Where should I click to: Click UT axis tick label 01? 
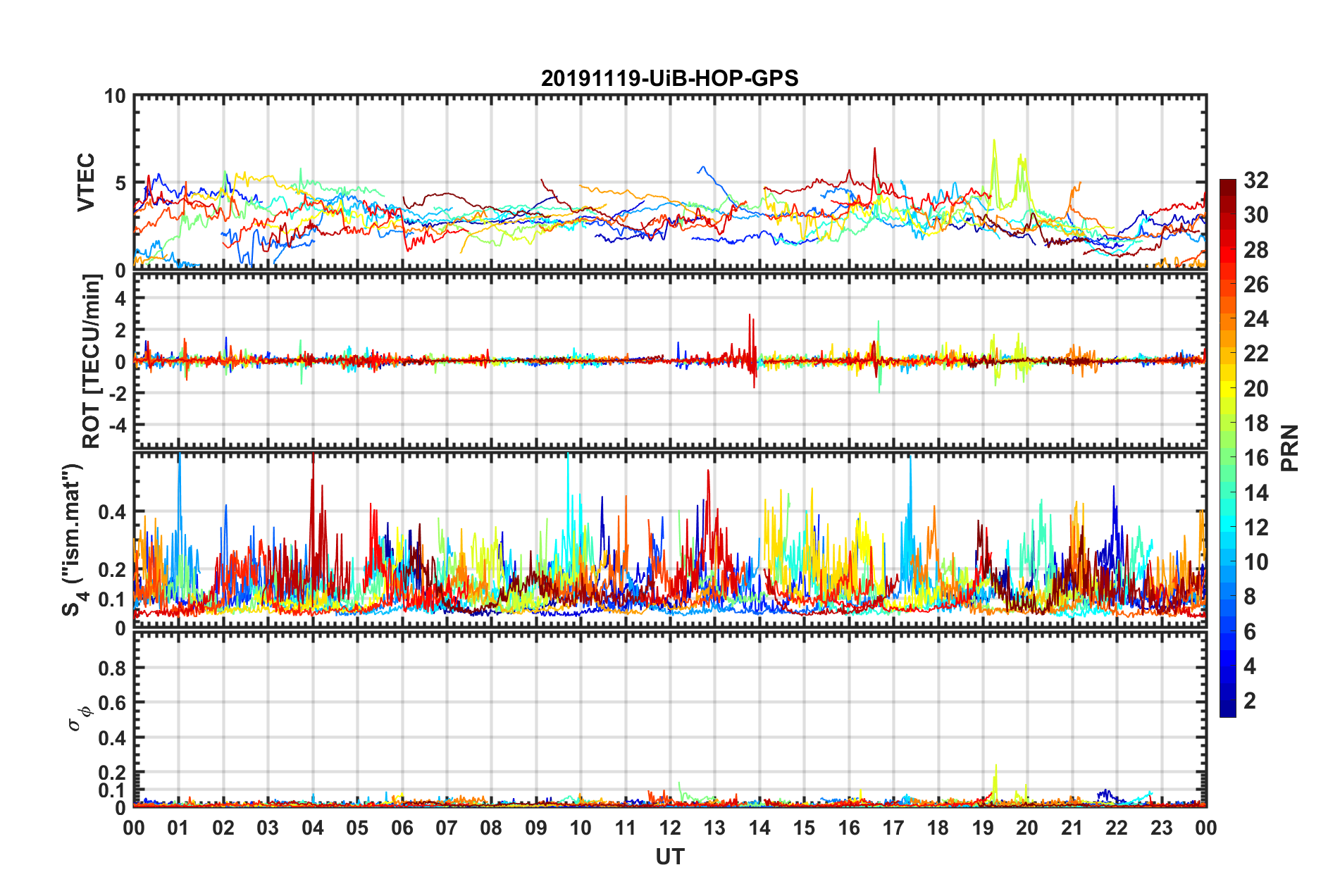178,828
